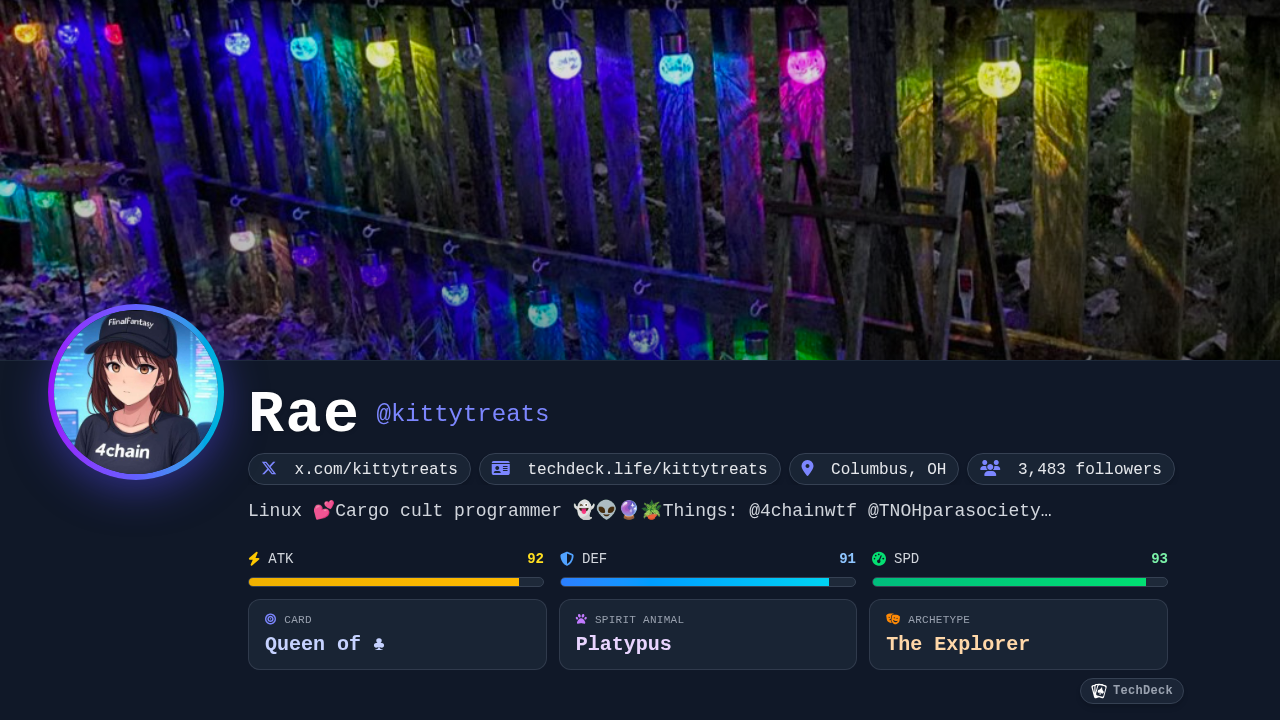This screenshot has height=720, width=1280.
Task: Click the target icon beside CARD label
Action: 270,619
